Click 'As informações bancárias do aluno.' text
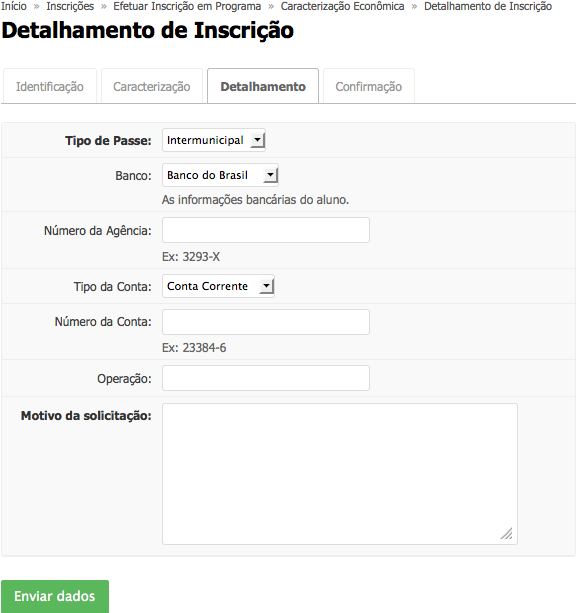The height and width of the screenshot is (613, 578). [x=255, y=200]
